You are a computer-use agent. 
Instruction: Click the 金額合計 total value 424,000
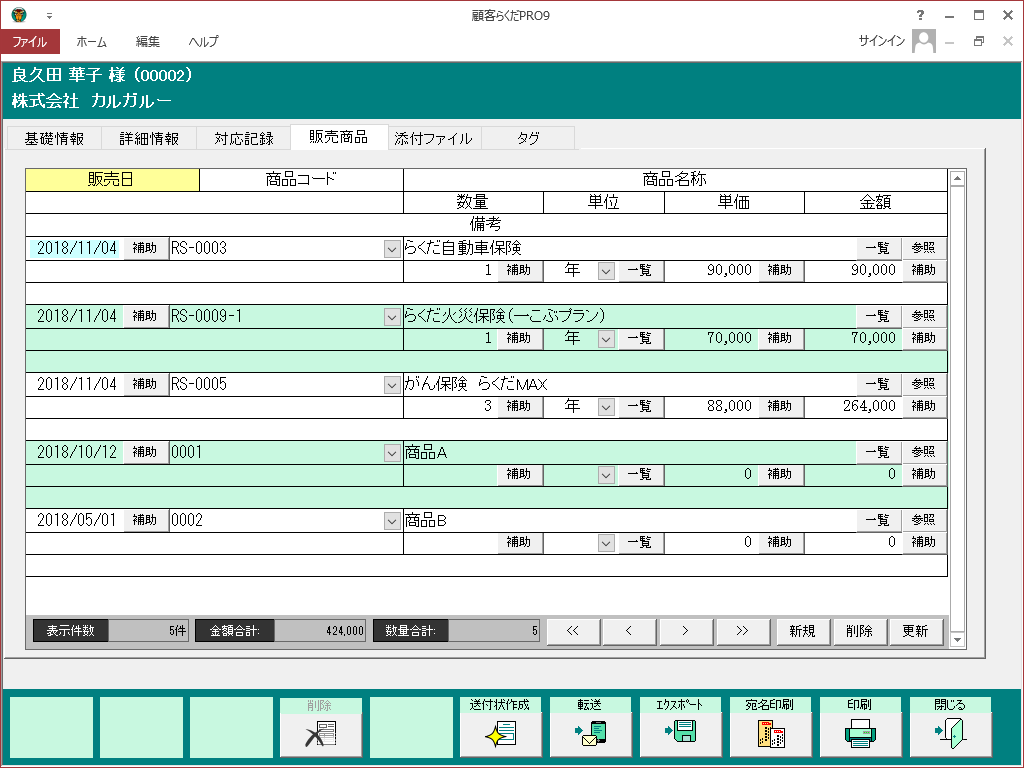(319, 631)
